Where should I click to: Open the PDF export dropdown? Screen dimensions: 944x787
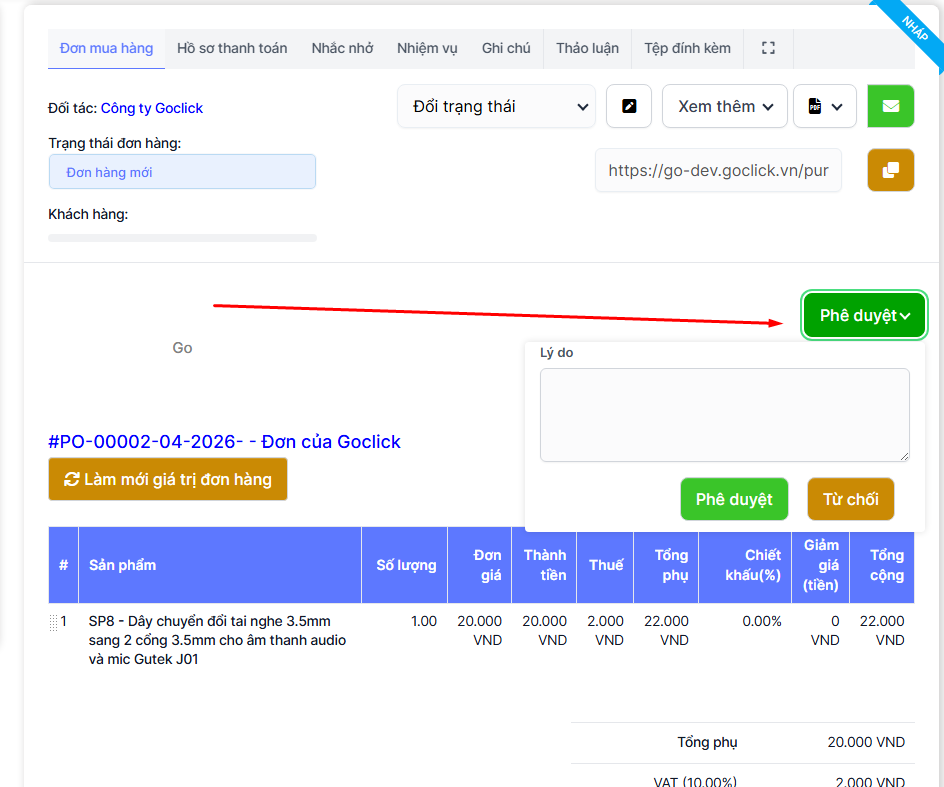[824, 106]
